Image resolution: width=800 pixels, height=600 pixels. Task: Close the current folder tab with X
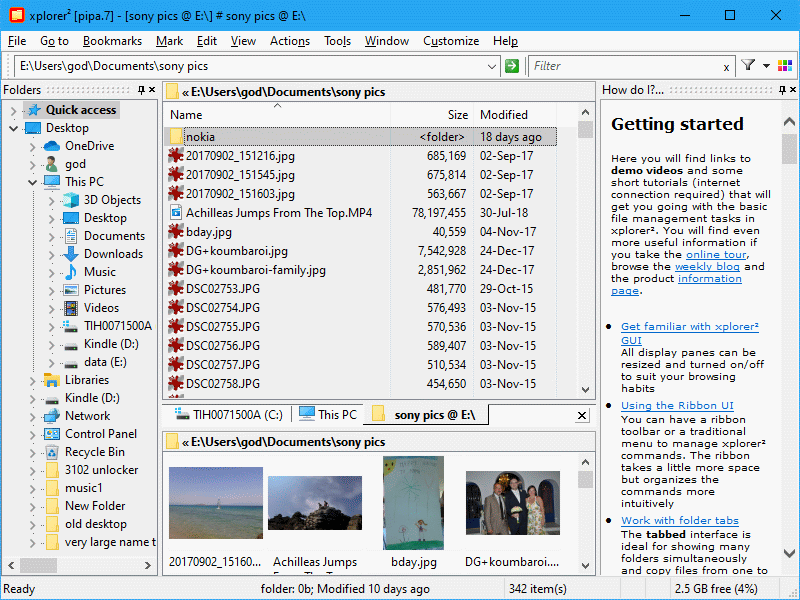point(581,416)
